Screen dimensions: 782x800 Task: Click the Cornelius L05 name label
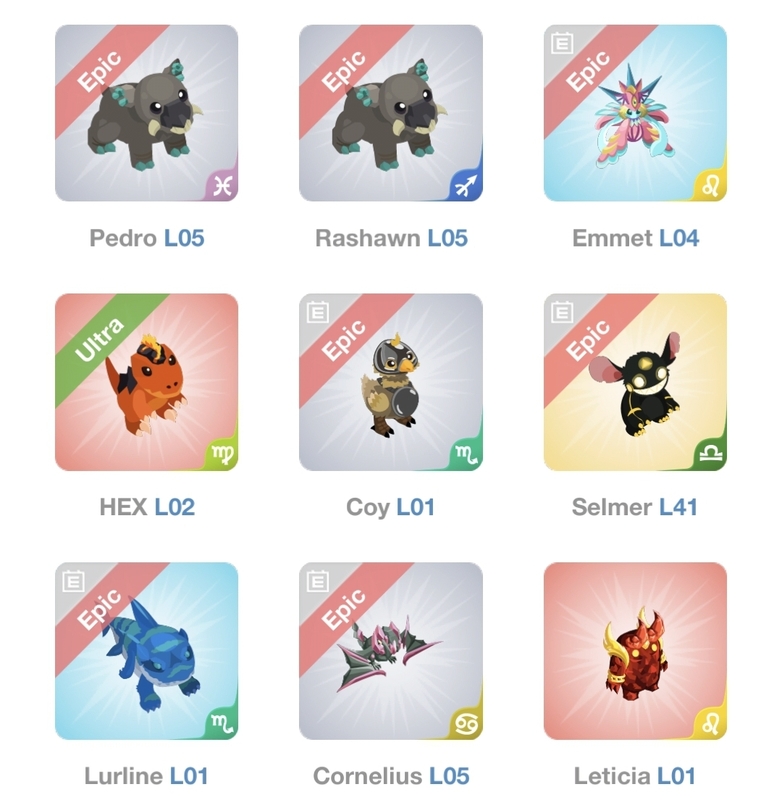[391, 776]
